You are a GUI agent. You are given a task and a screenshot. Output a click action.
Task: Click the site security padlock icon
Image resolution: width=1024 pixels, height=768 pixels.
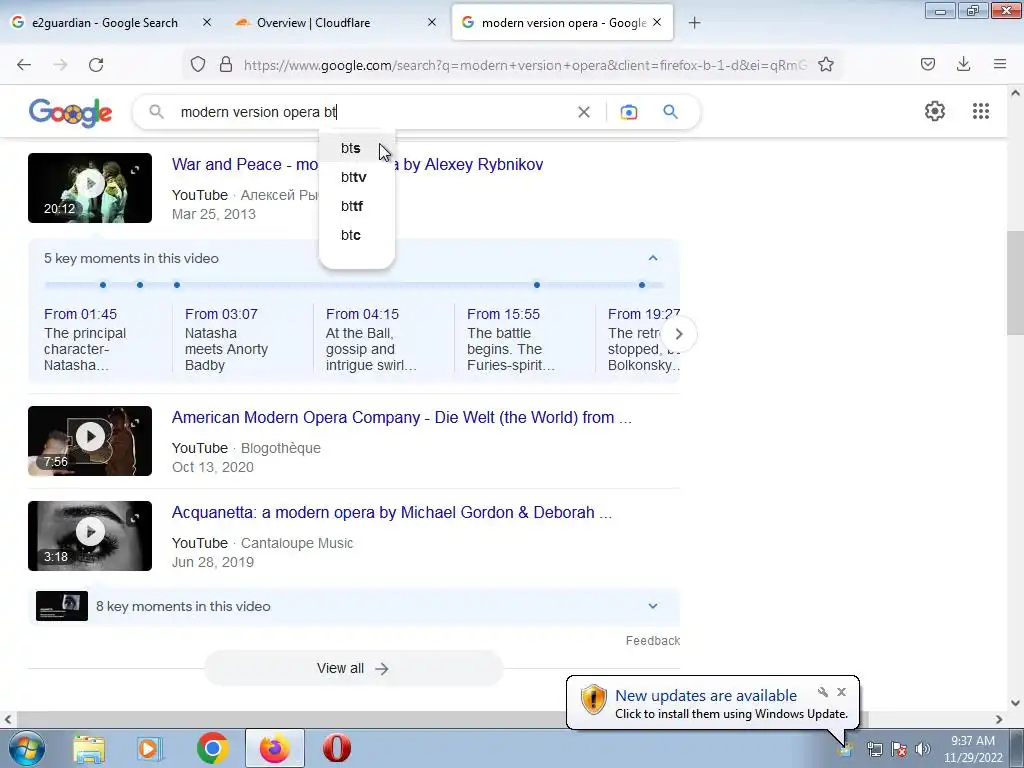point(226,65)
